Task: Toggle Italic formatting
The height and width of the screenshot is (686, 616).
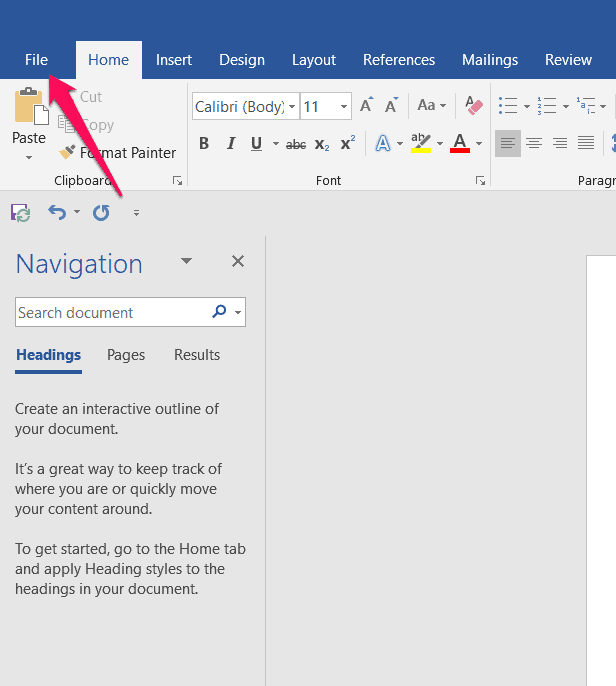Action: click(231, 144)
